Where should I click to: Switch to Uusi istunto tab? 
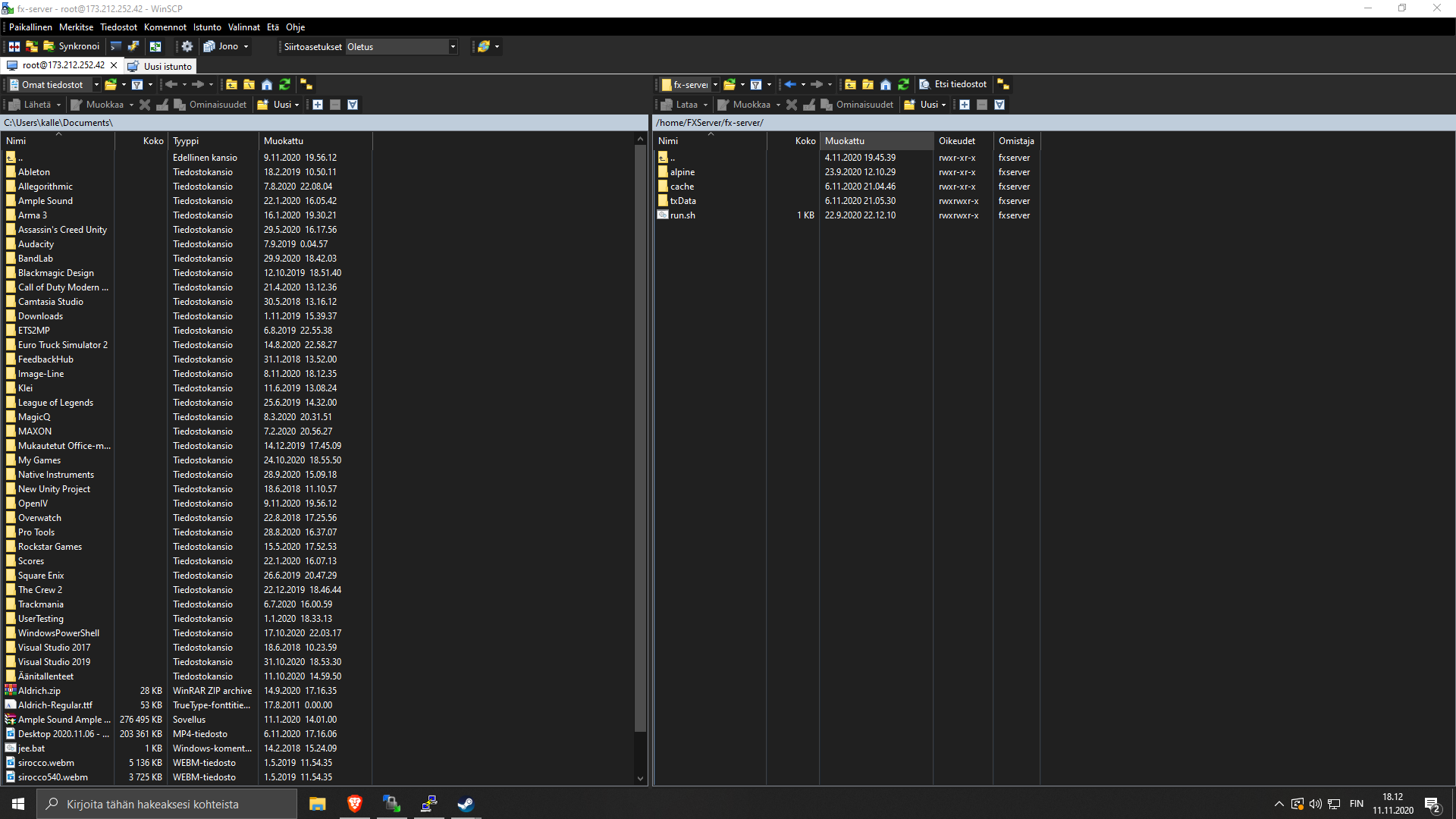click(160, 66)
